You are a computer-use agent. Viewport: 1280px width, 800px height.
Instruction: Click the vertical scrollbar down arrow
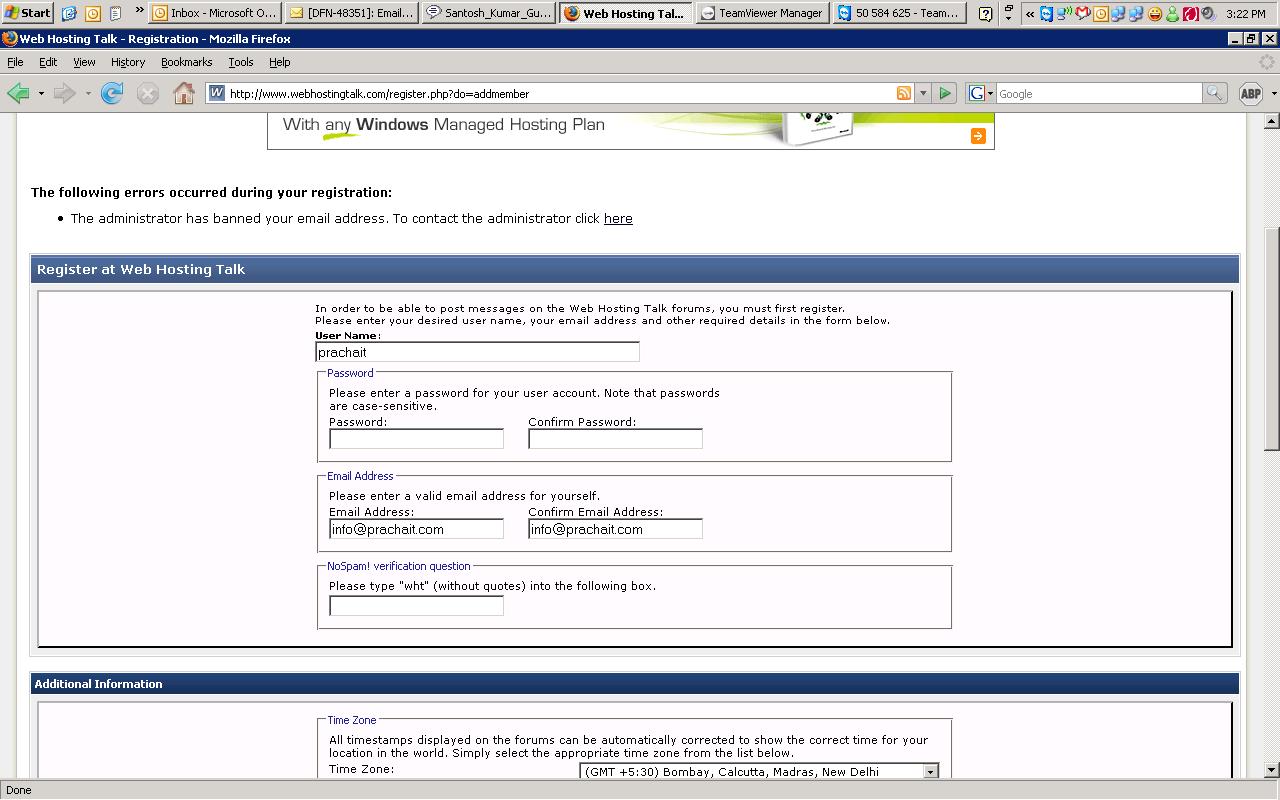tap(1272, 771)
